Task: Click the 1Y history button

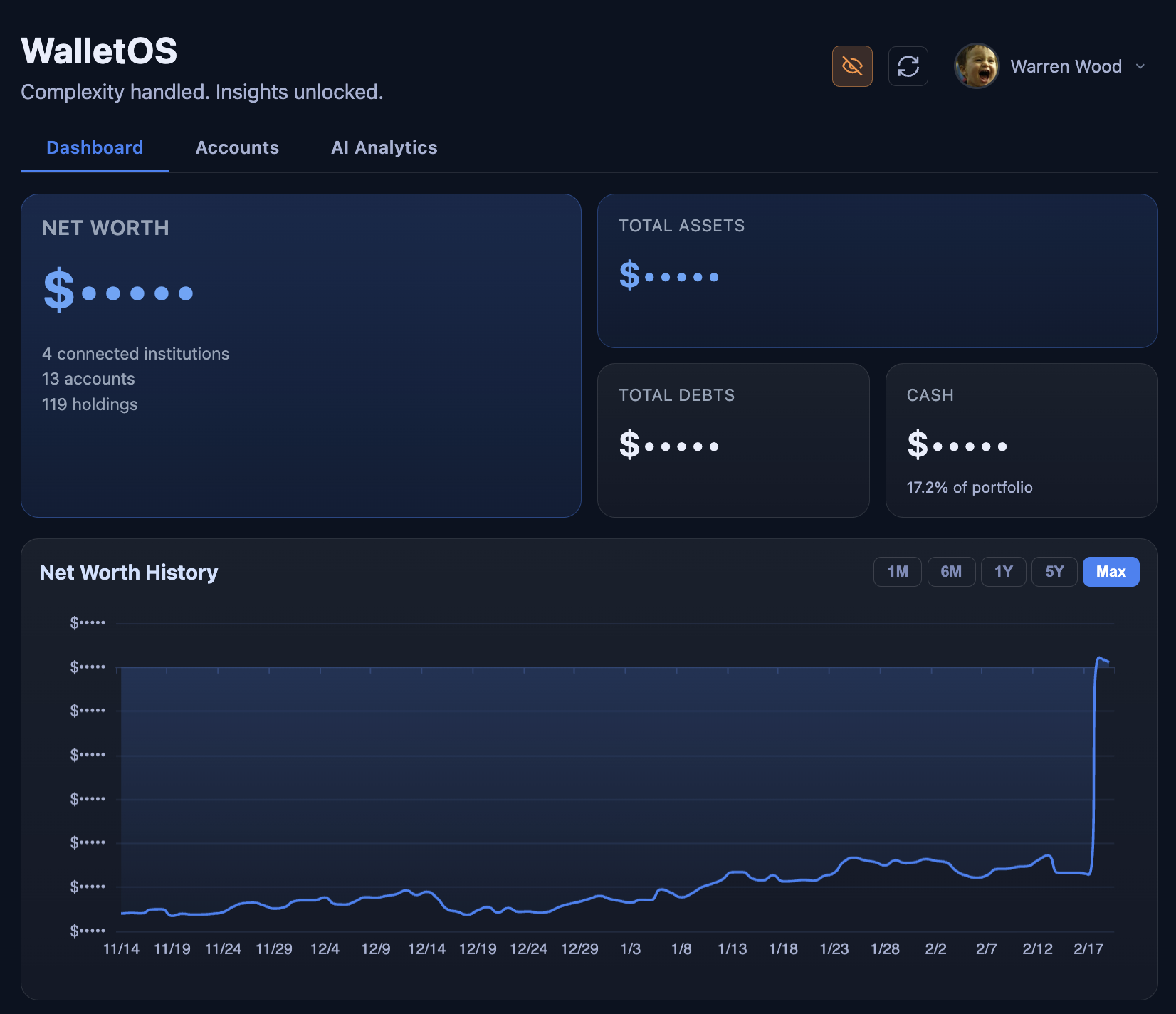Action: (x=1003, y=571)
